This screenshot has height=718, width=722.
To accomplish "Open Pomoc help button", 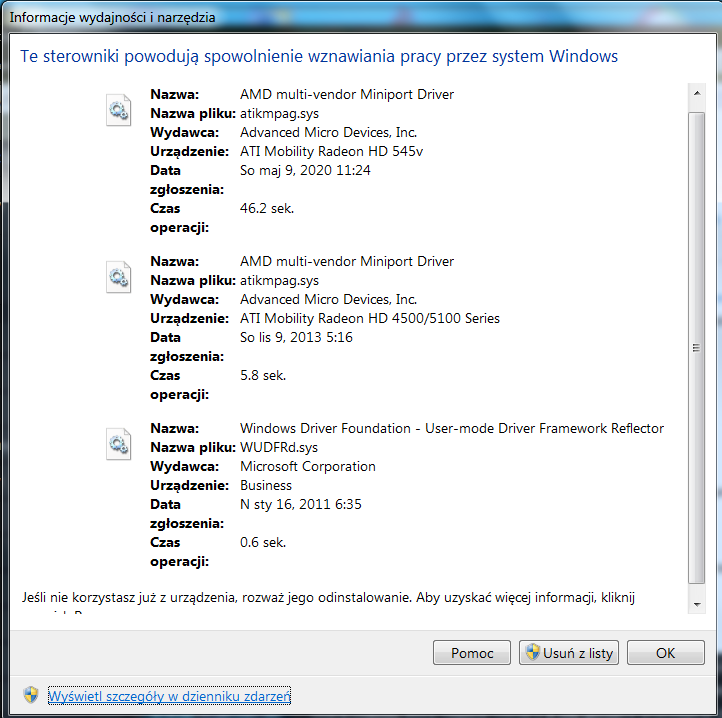I will coord(472,653).
